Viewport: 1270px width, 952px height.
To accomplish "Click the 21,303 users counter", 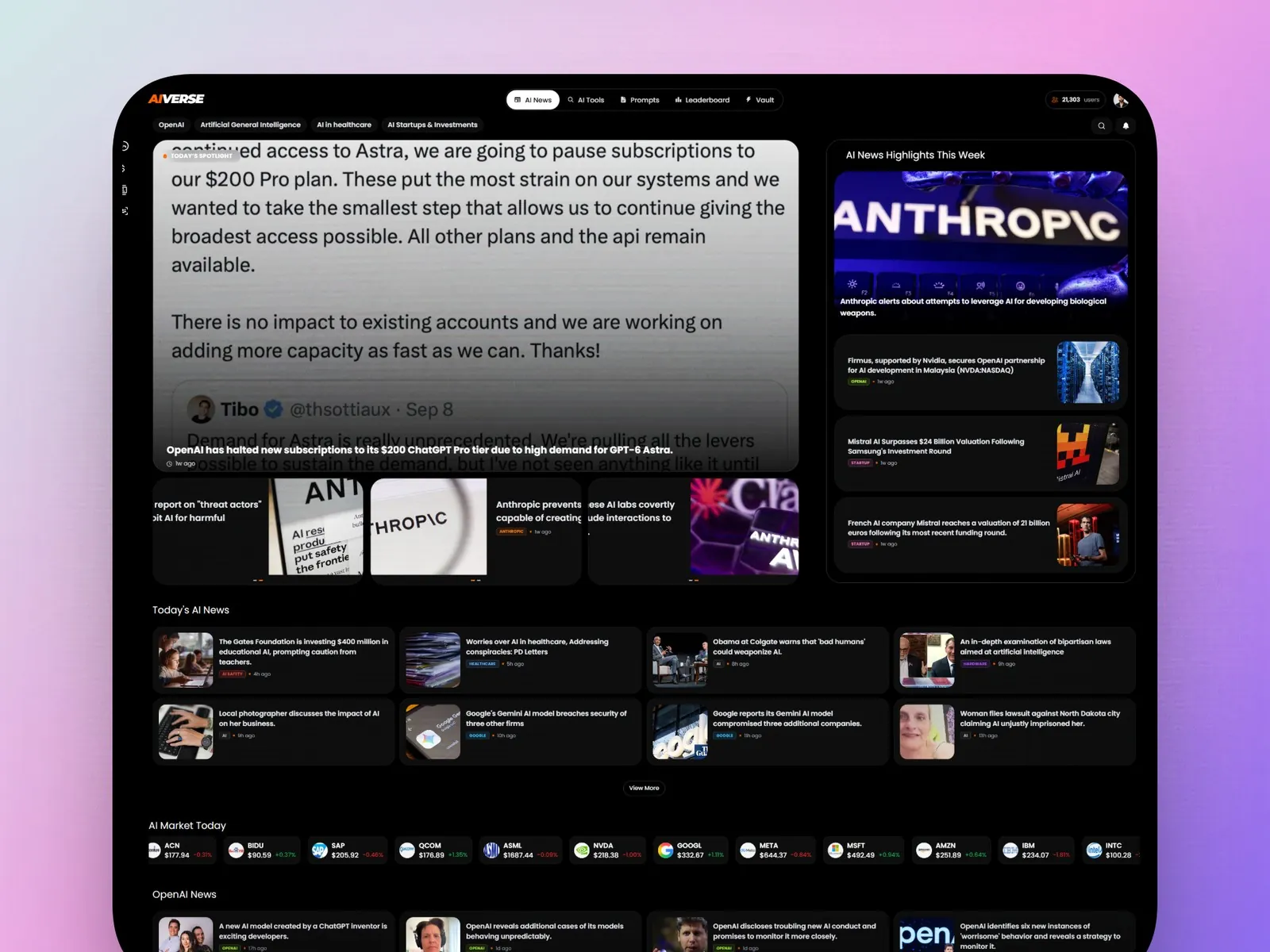I will [x=1076, y=100].
